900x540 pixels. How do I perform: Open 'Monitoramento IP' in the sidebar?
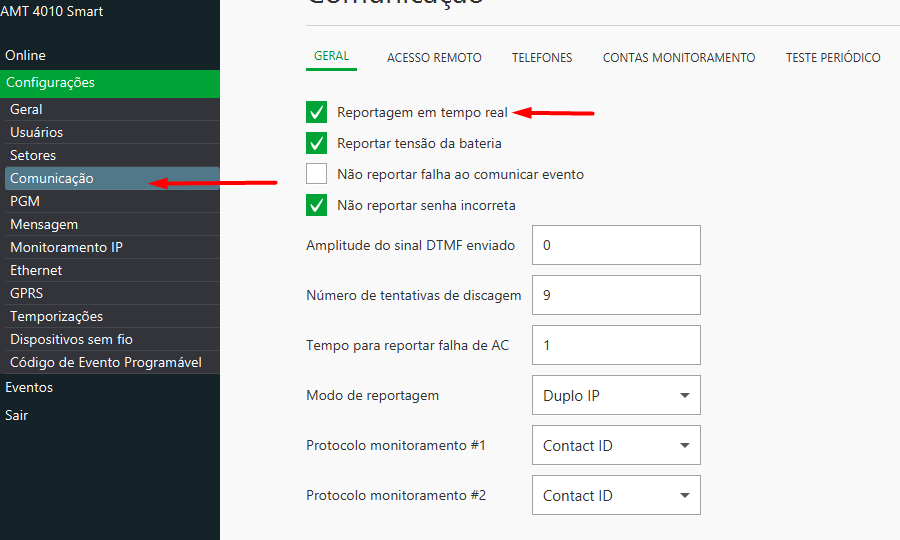(67, 247)
